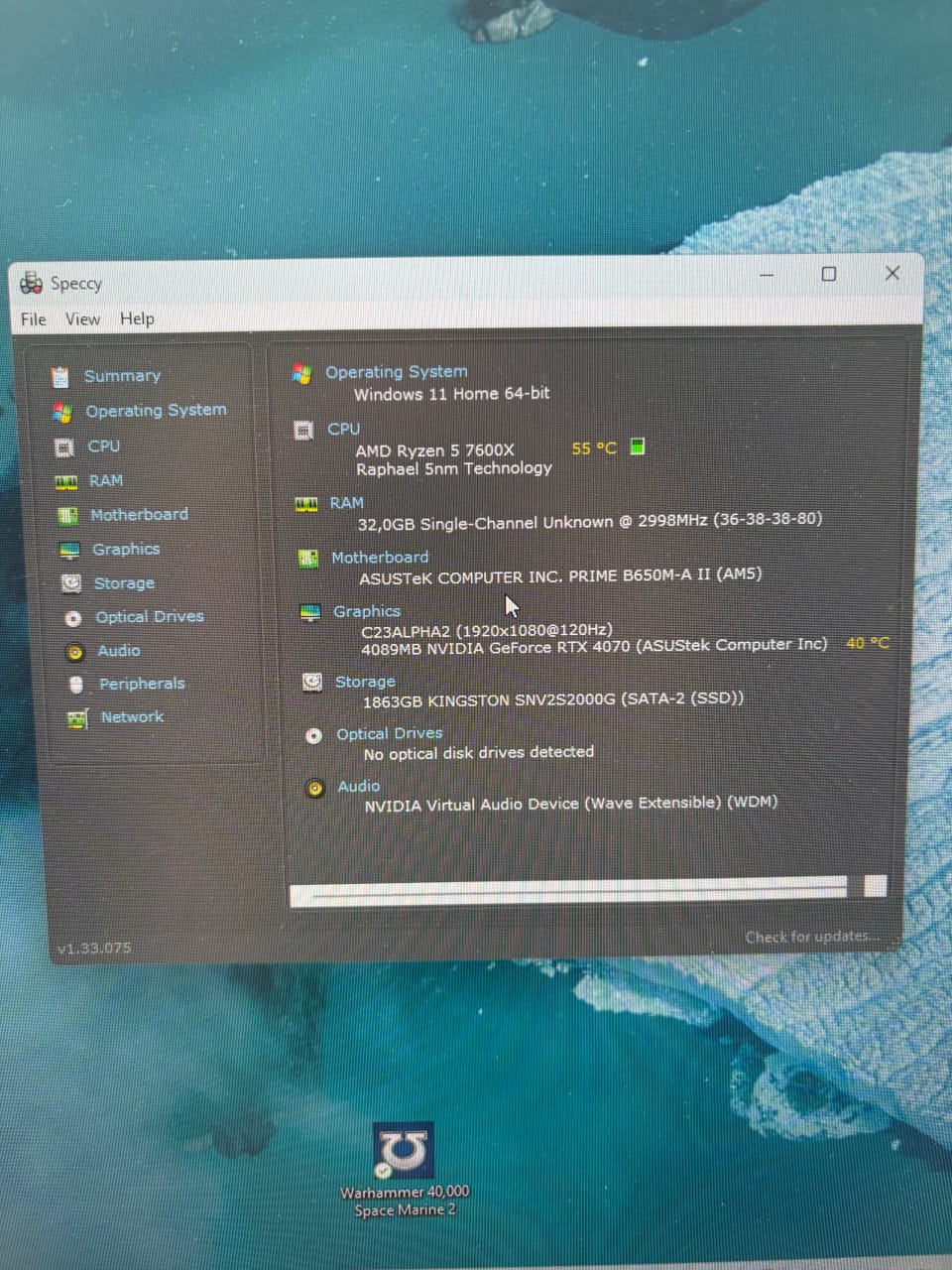Select Audio in the sidebar
Viewport: 952px width, 1270px height.
click(x=119, y=651)
